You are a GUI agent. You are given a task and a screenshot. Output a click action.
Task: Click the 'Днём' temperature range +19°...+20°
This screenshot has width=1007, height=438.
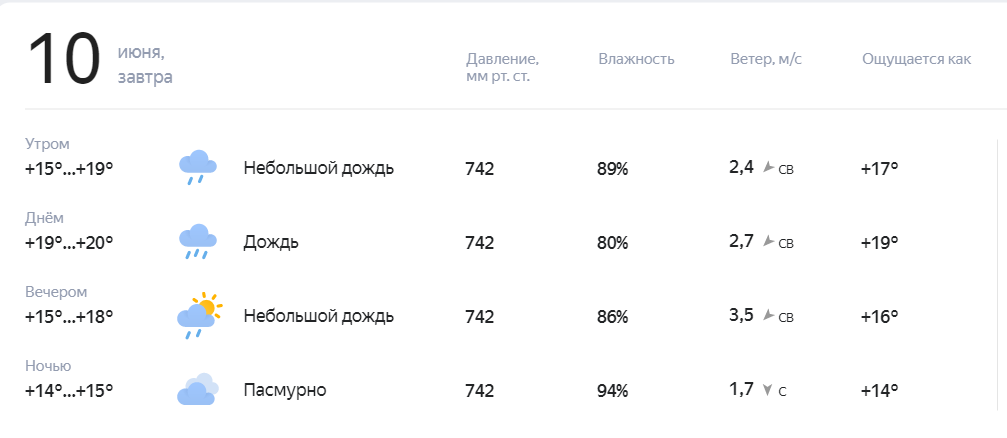pyautogui.click(x=69, y=243)
